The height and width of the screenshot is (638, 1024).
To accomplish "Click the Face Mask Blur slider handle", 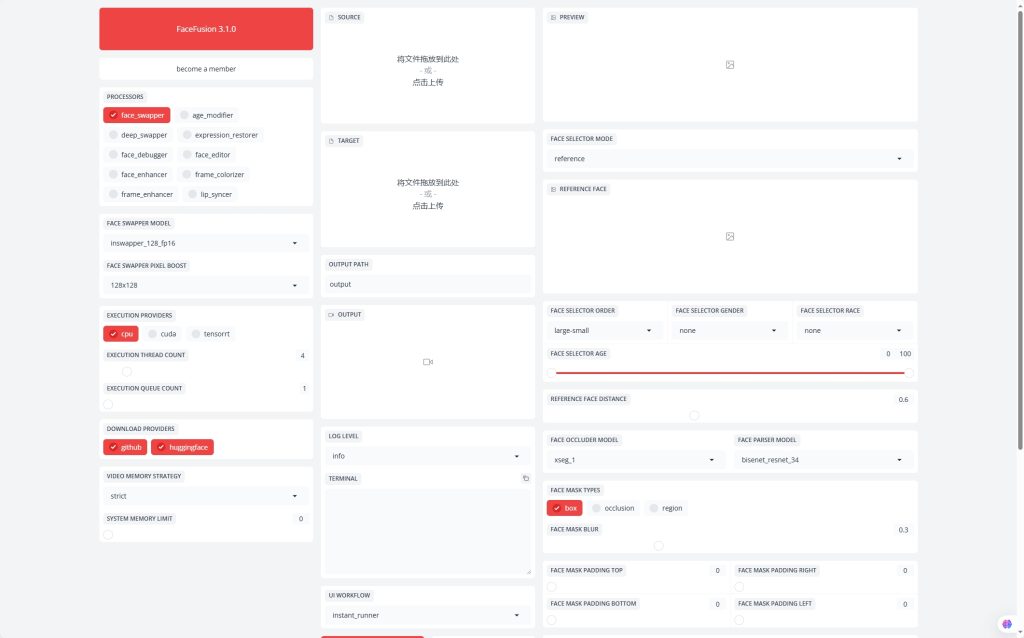I will (x=658, y=546).
